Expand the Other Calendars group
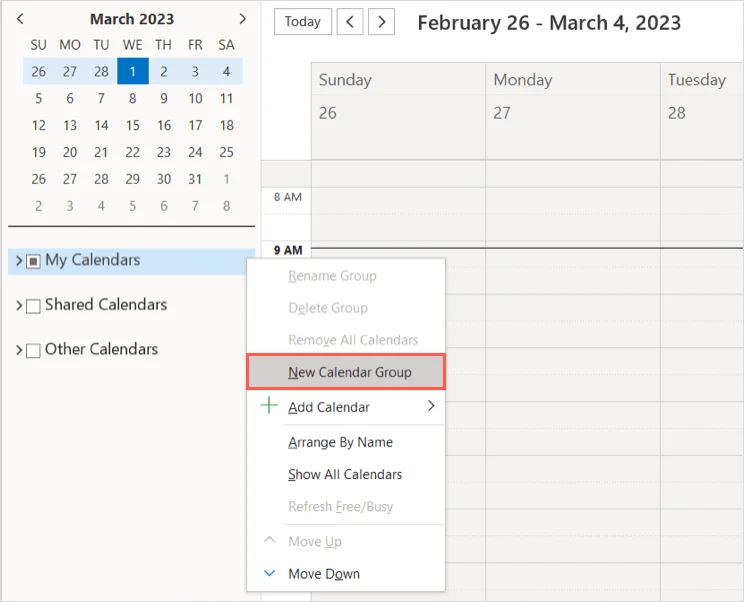 (x=19, y=351)
